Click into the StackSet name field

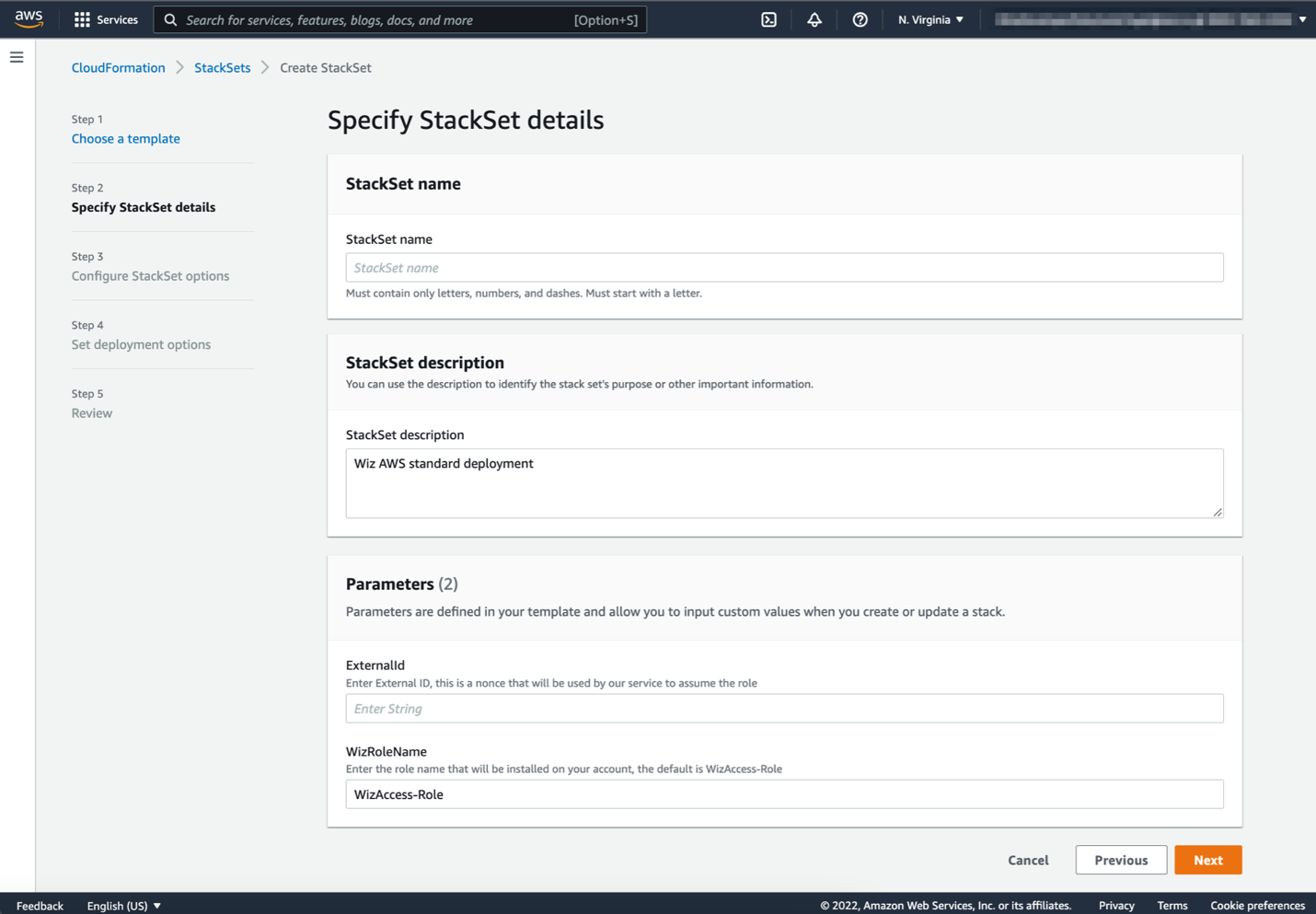[784, 268]
